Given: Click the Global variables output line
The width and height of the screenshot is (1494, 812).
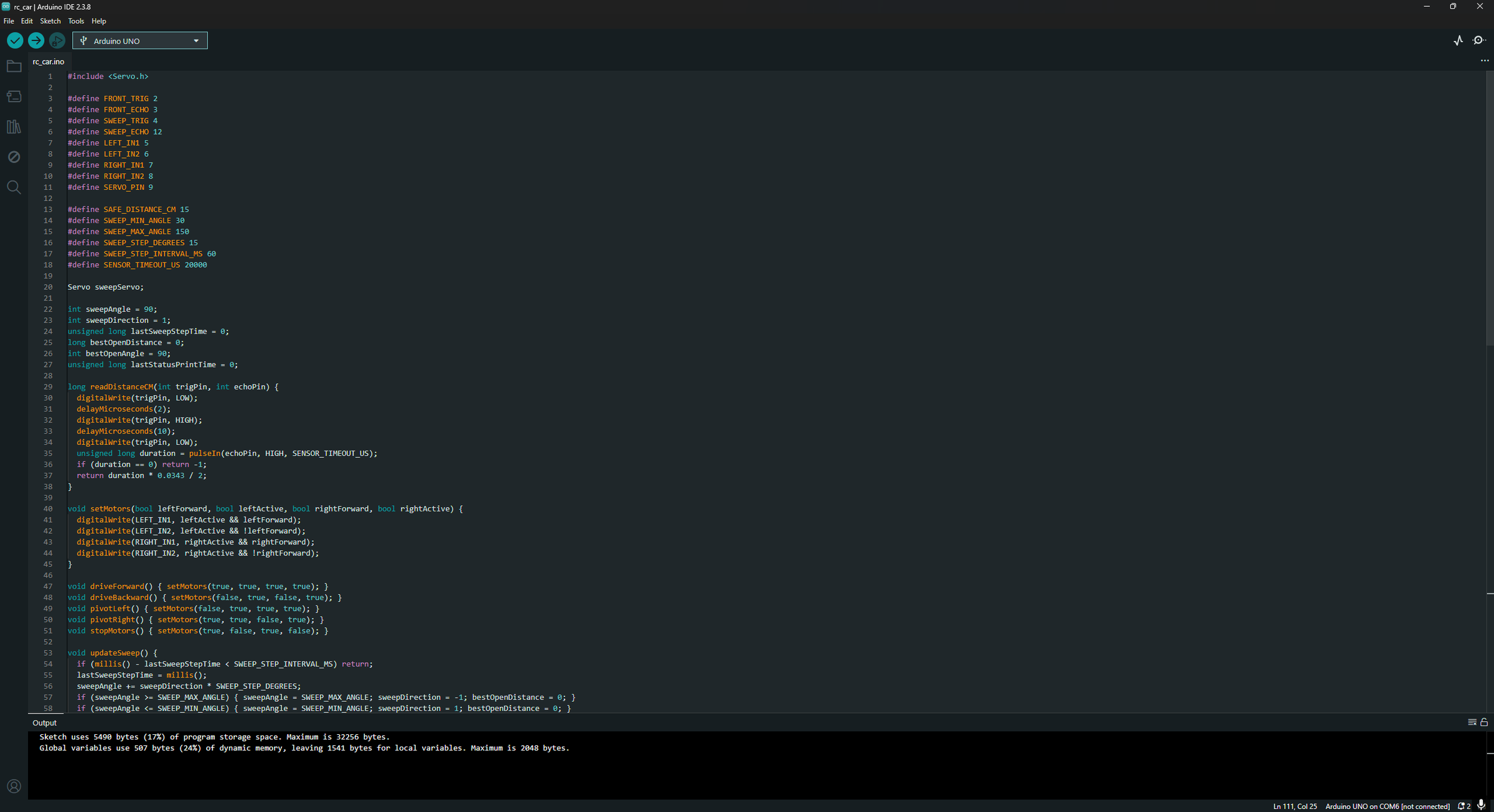Looking at the screenshot, I should 304,748.
